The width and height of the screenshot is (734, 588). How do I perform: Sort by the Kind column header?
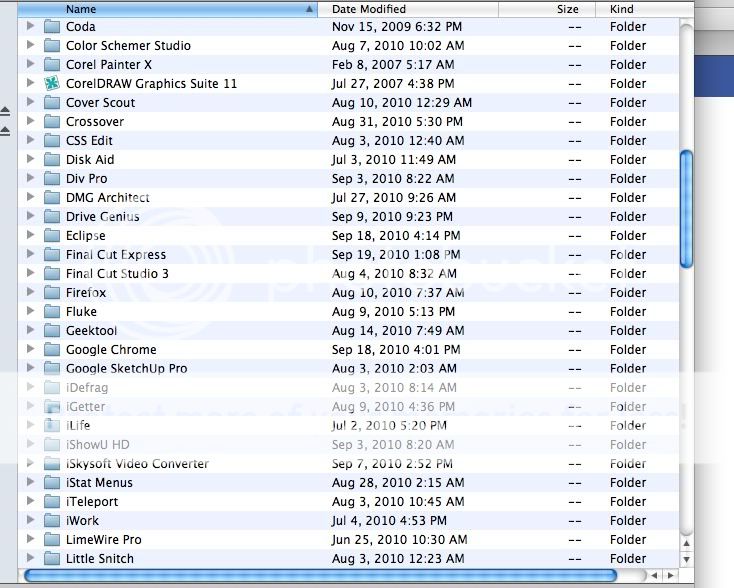coord(644,9)
